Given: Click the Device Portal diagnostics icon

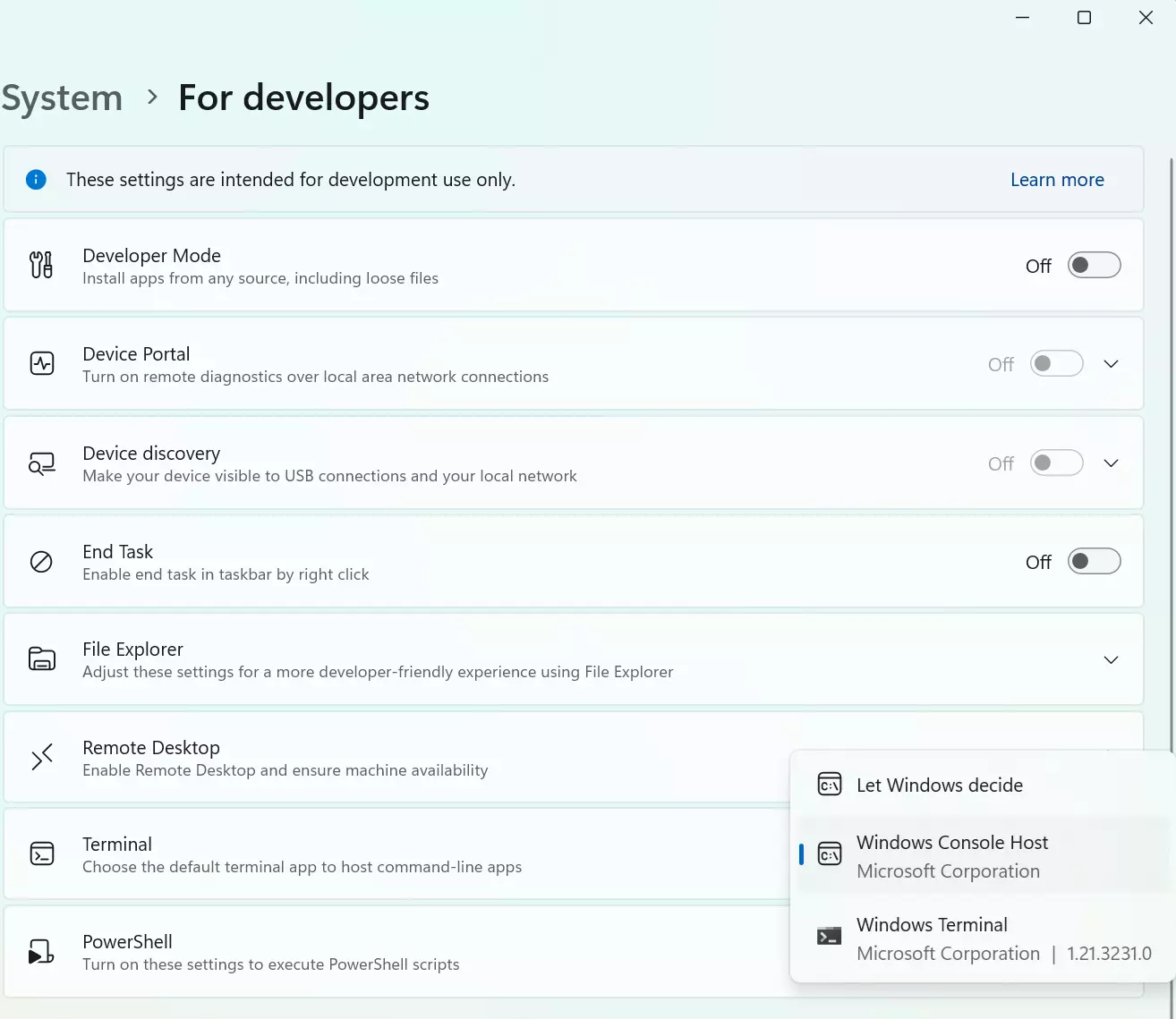Looking at the screenshot, I should [x=42, y=363].
